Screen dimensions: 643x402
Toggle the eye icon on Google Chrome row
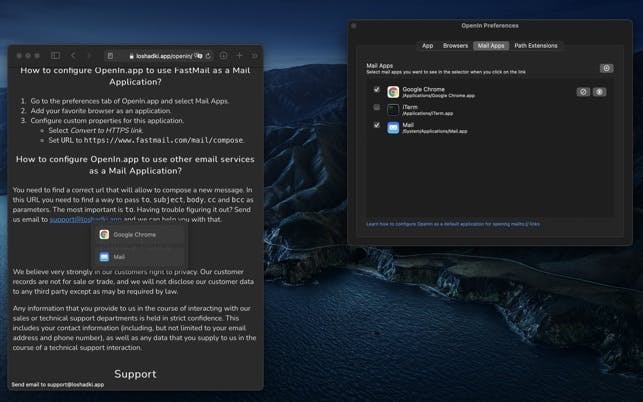click(599, 92)
